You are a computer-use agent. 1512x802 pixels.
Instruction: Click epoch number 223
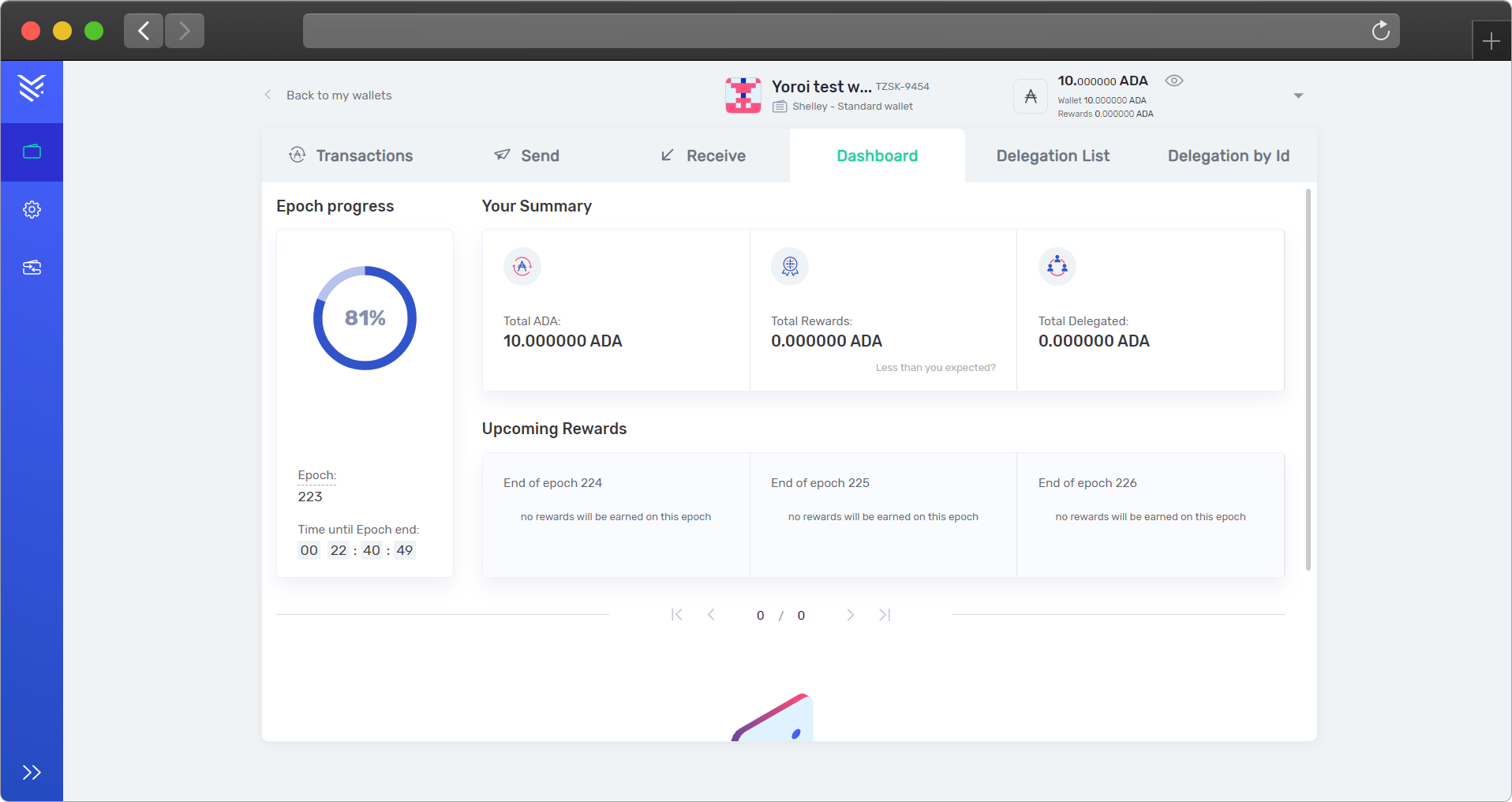pos(310,497)
